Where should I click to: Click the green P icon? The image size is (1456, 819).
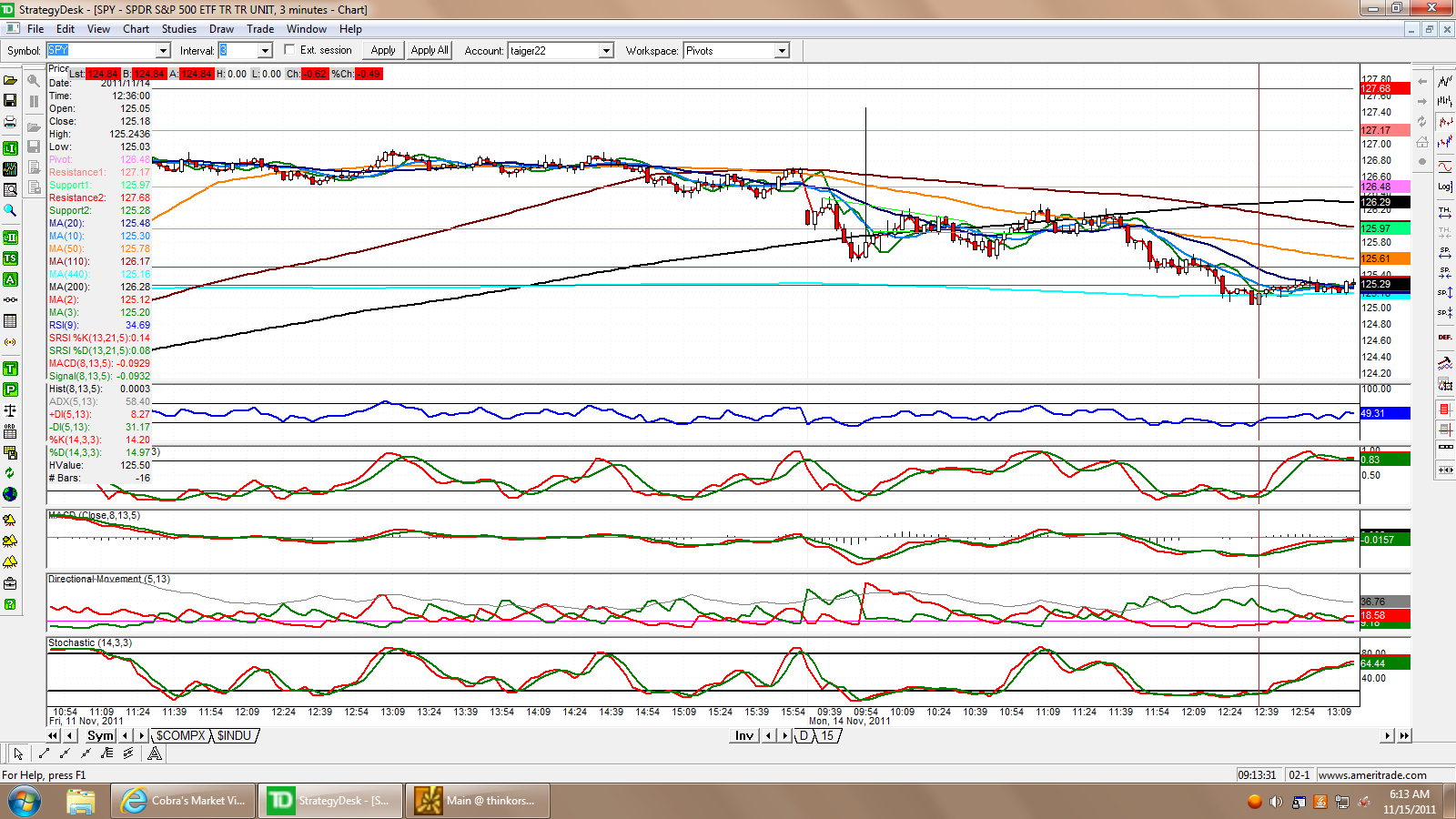[x=10, y=389]
